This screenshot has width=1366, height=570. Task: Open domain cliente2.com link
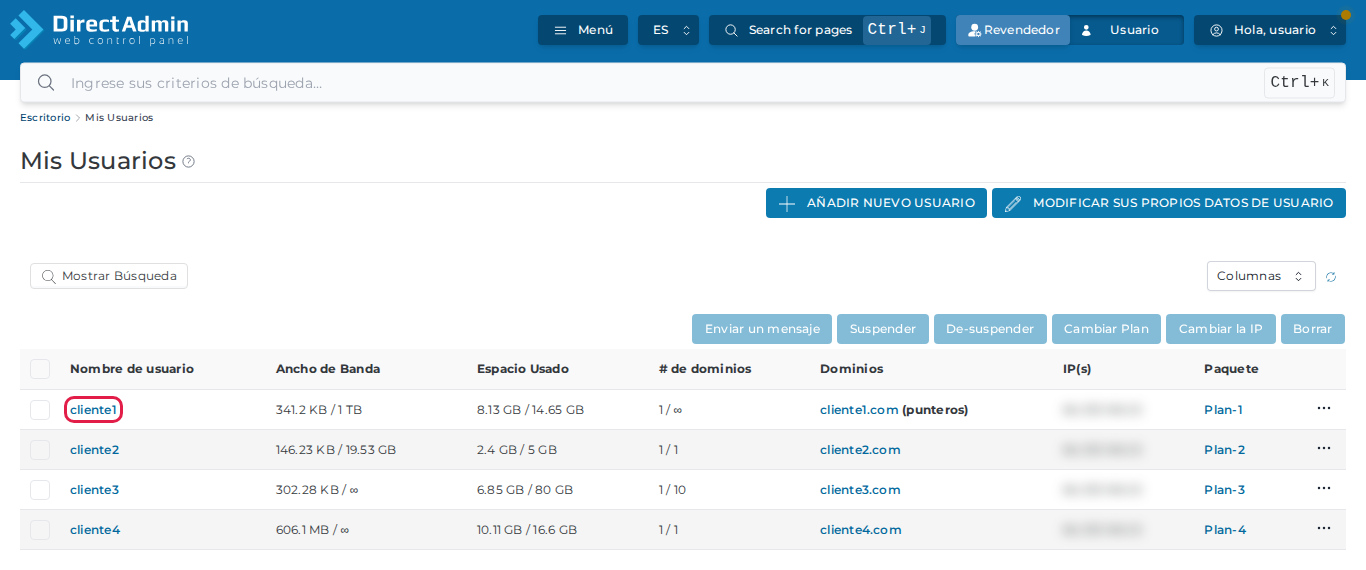click(860, 450)
